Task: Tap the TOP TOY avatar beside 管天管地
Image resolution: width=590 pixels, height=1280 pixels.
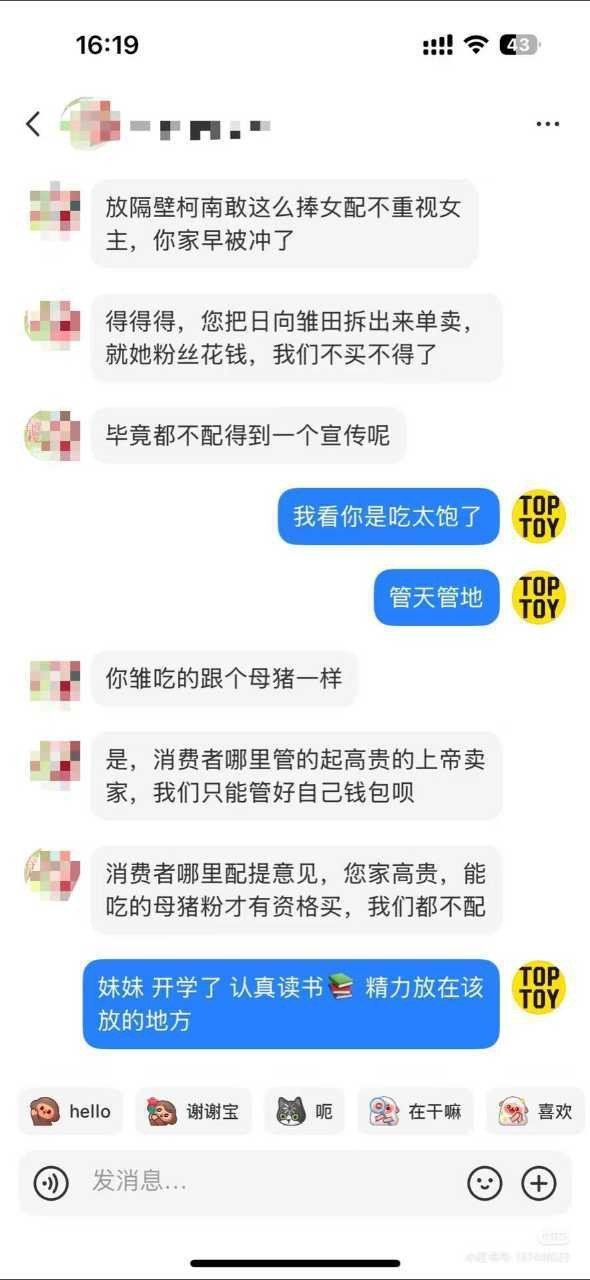Action: tap(539, 597)
